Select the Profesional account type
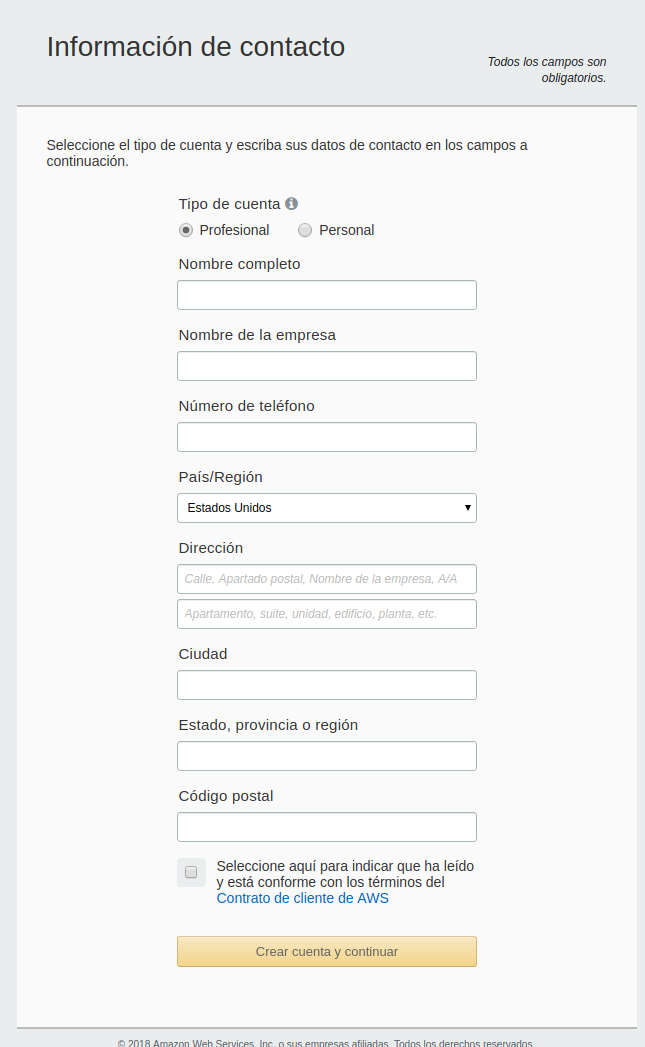Screen dimensions: 645x1047 coord(185,230)
